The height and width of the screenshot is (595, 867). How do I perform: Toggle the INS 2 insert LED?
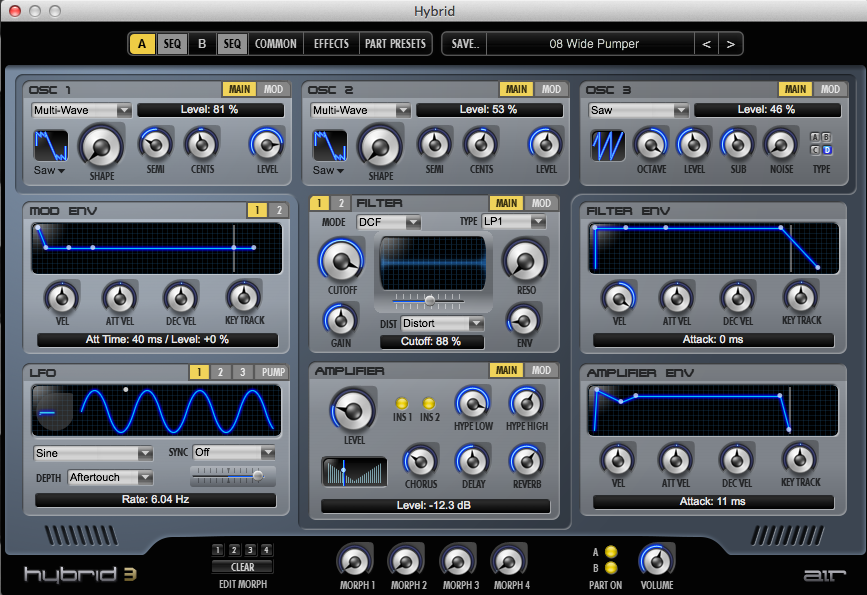(x=429, y=403)
